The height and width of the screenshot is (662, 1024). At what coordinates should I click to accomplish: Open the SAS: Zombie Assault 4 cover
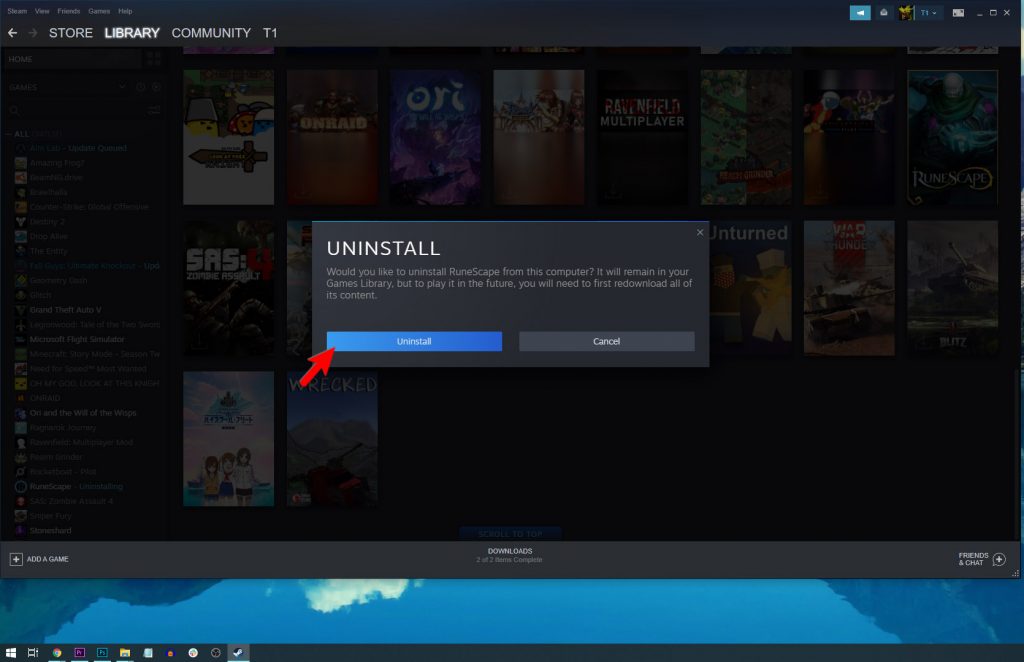tap(229, 288)
